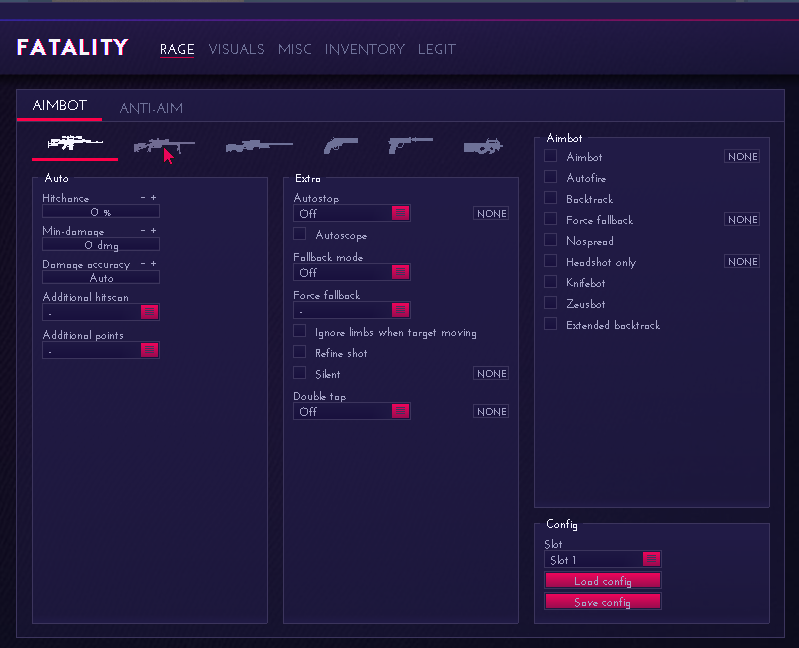The image size is (799, 648).
Task: Toggle the Silent checkbox
Action: 300,373
